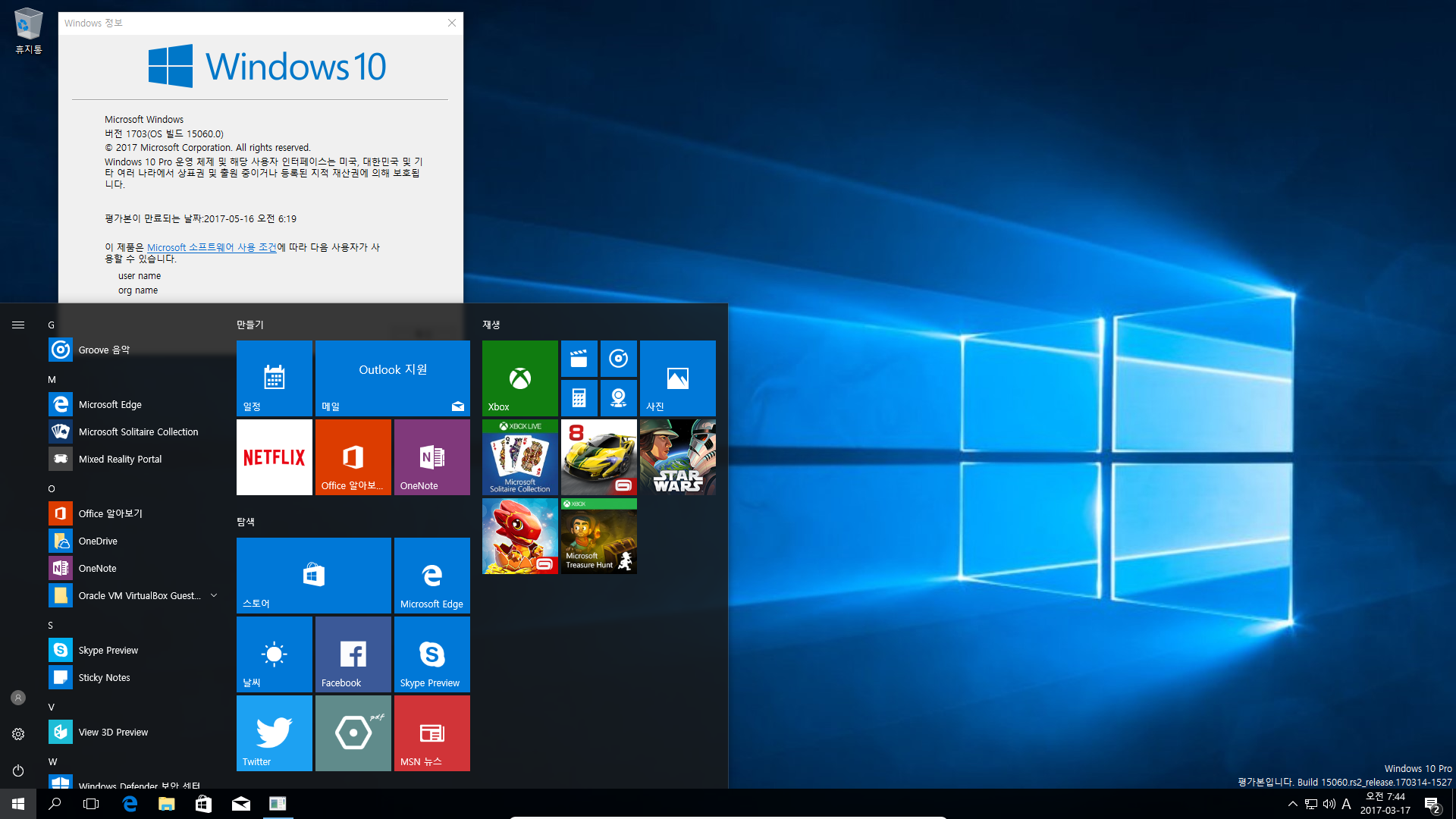The height and width of the screenshot is (819, 1456).
Task: Jump to letter G app group
Action: 52,325
